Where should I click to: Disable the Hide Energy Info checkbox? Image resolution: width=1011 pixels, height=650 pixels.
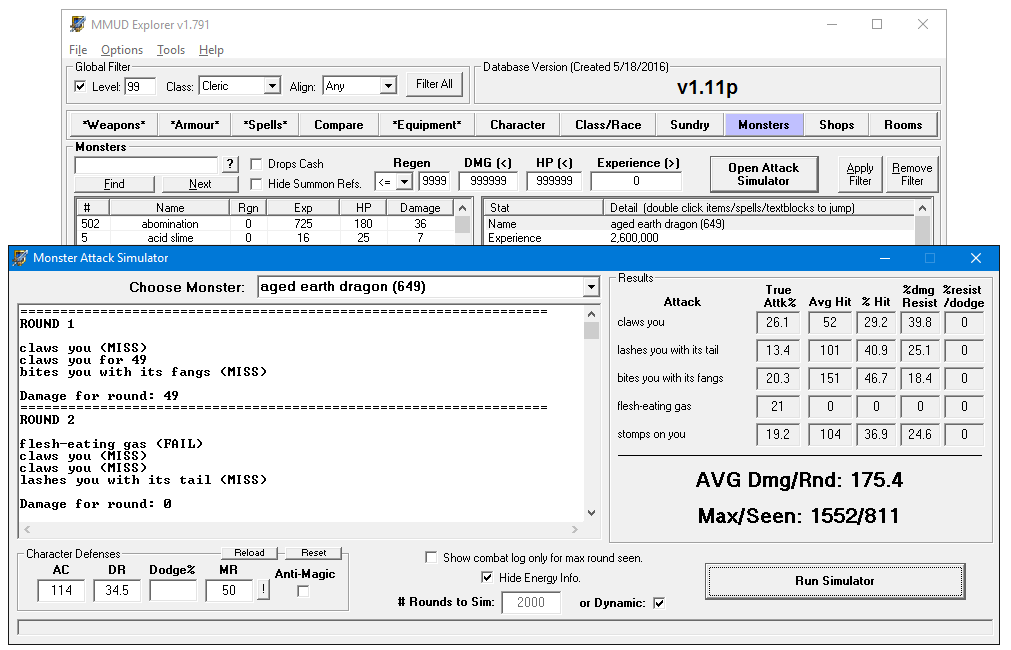click(x=487, y=578)
